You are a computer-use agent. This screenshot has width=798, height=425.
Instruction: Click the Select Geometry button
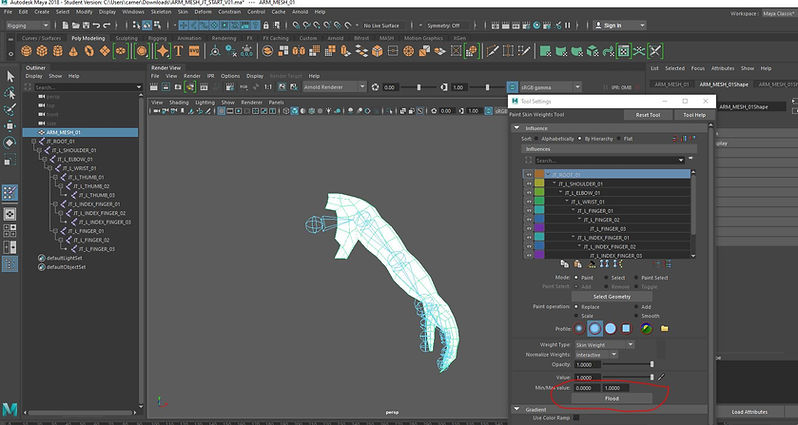click(612, 296)
